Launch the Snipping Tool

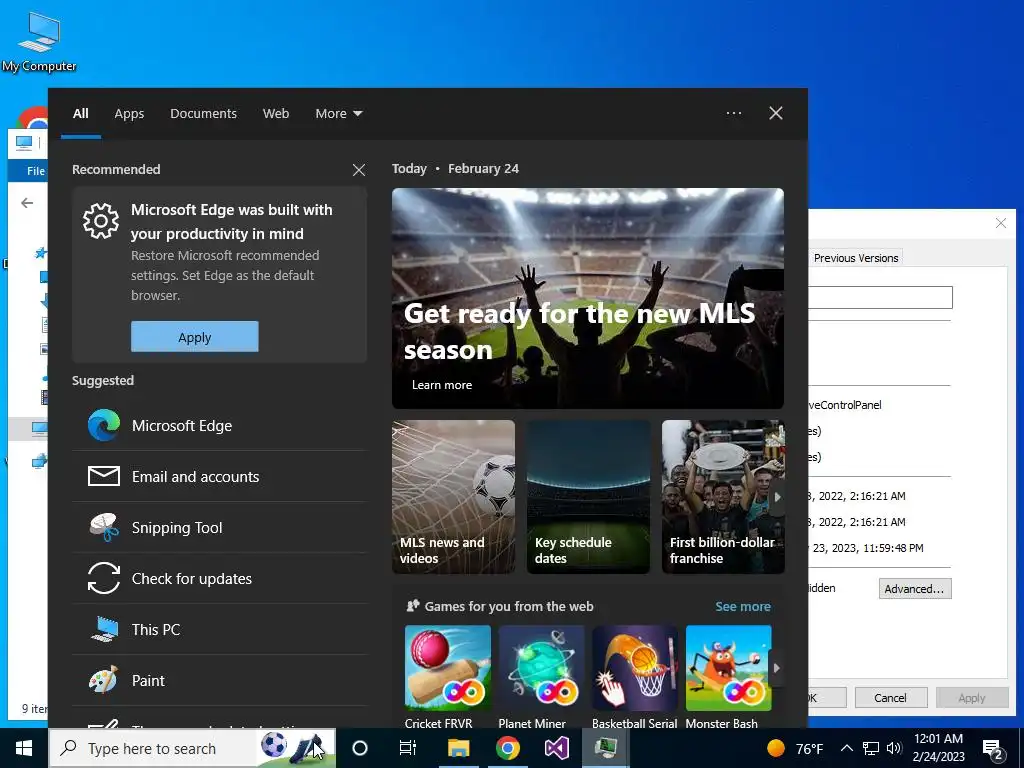pyautogui.click(x=219, y=528)
